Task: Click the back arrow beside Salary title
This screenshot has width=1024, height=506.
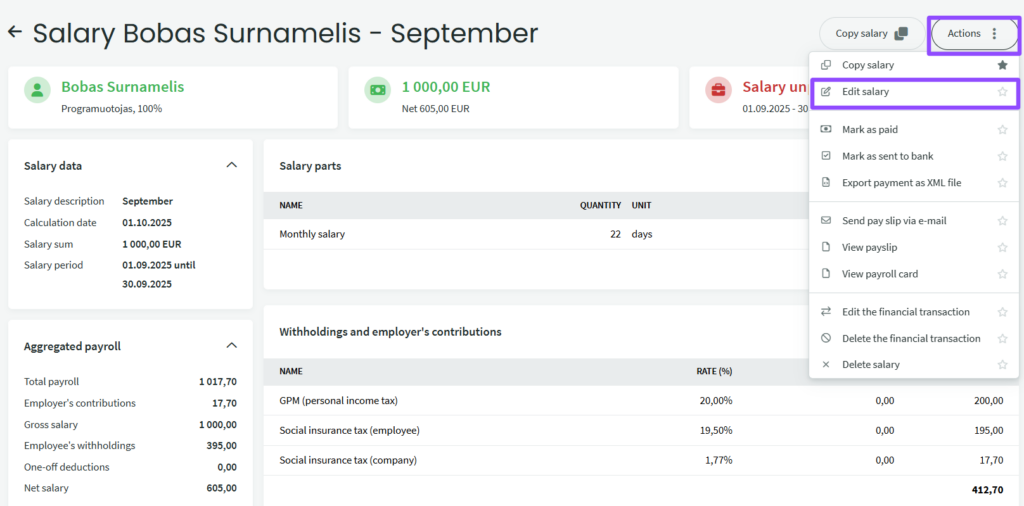Action: [x=15, y=32]
